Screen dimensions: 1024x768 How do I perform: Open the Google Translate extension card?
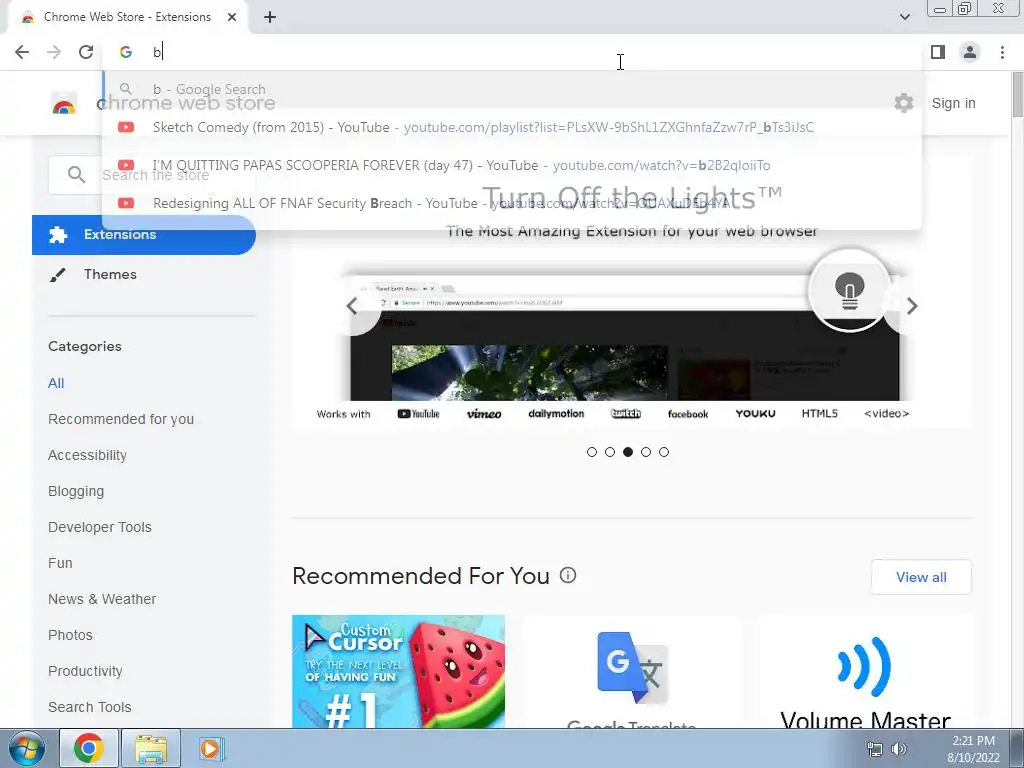(632, 671)
